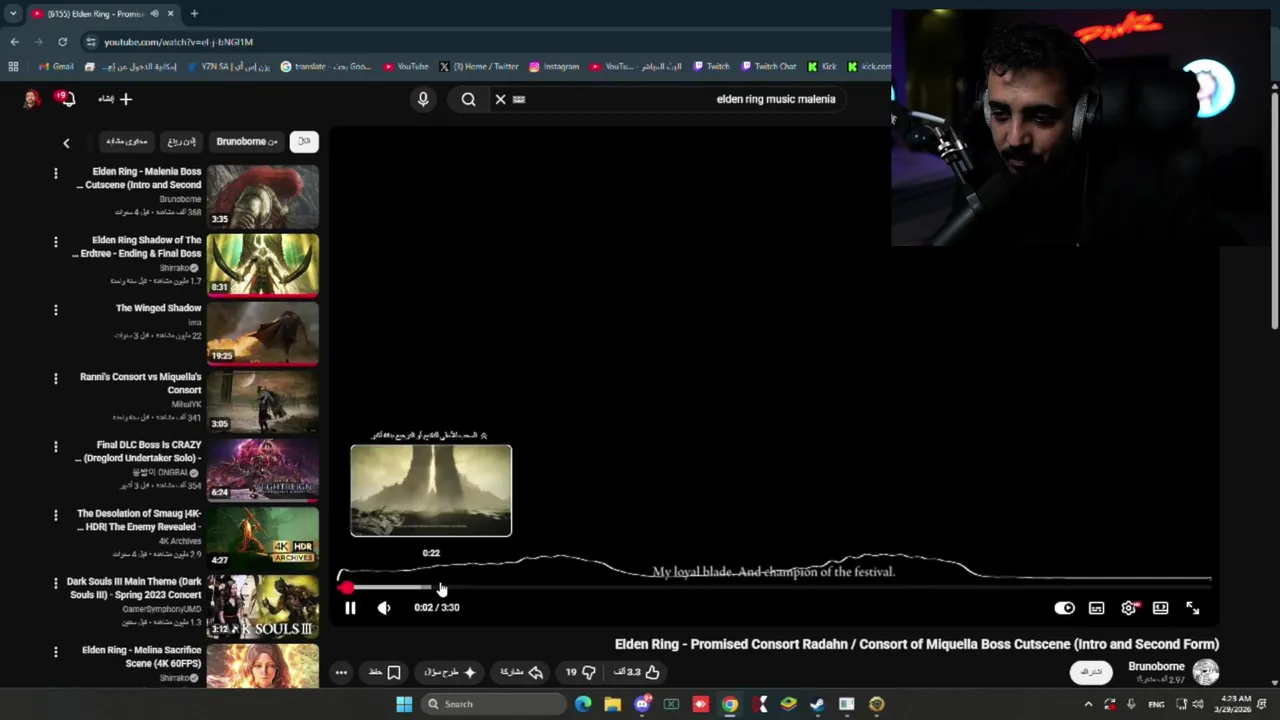Open Malenia Boss Cutscene thumbnail
Image resolution: width=1280 pixels, height=720 pixels.
pos(263,197)
